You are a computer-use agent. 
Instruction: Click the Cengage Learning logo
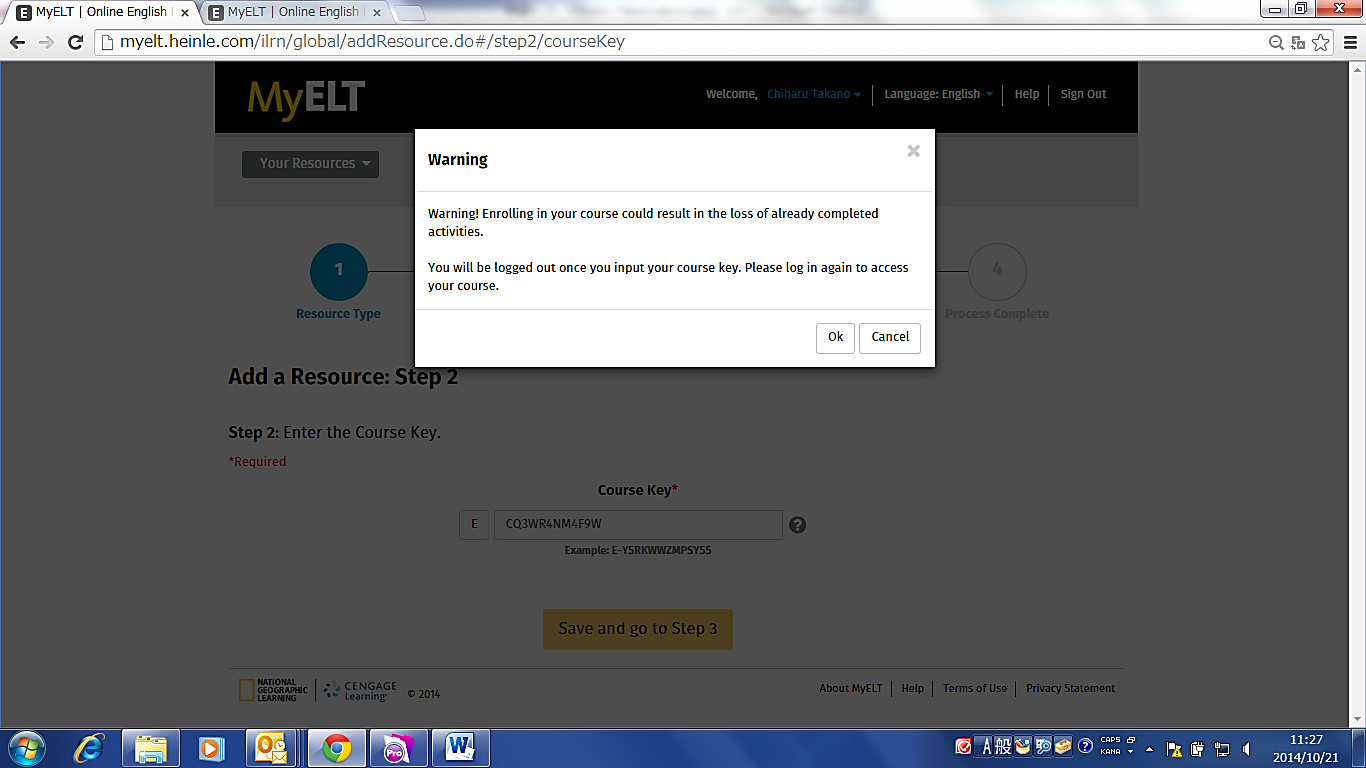pyautogui.click(x=360, y=691)
